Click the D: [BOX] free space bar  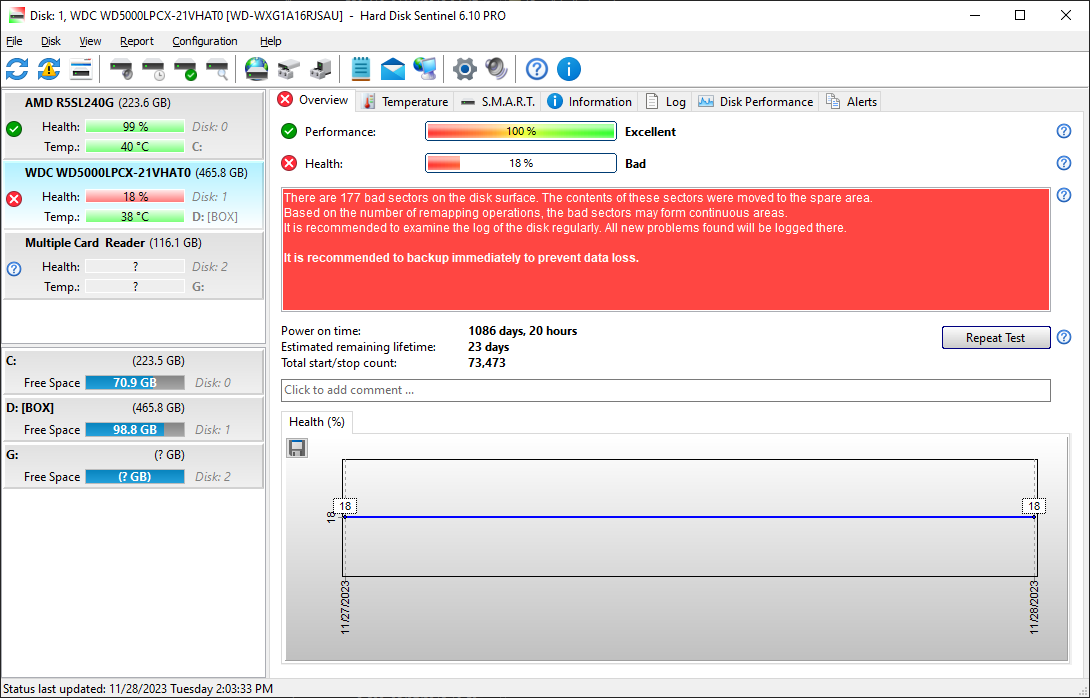point(135,430)
